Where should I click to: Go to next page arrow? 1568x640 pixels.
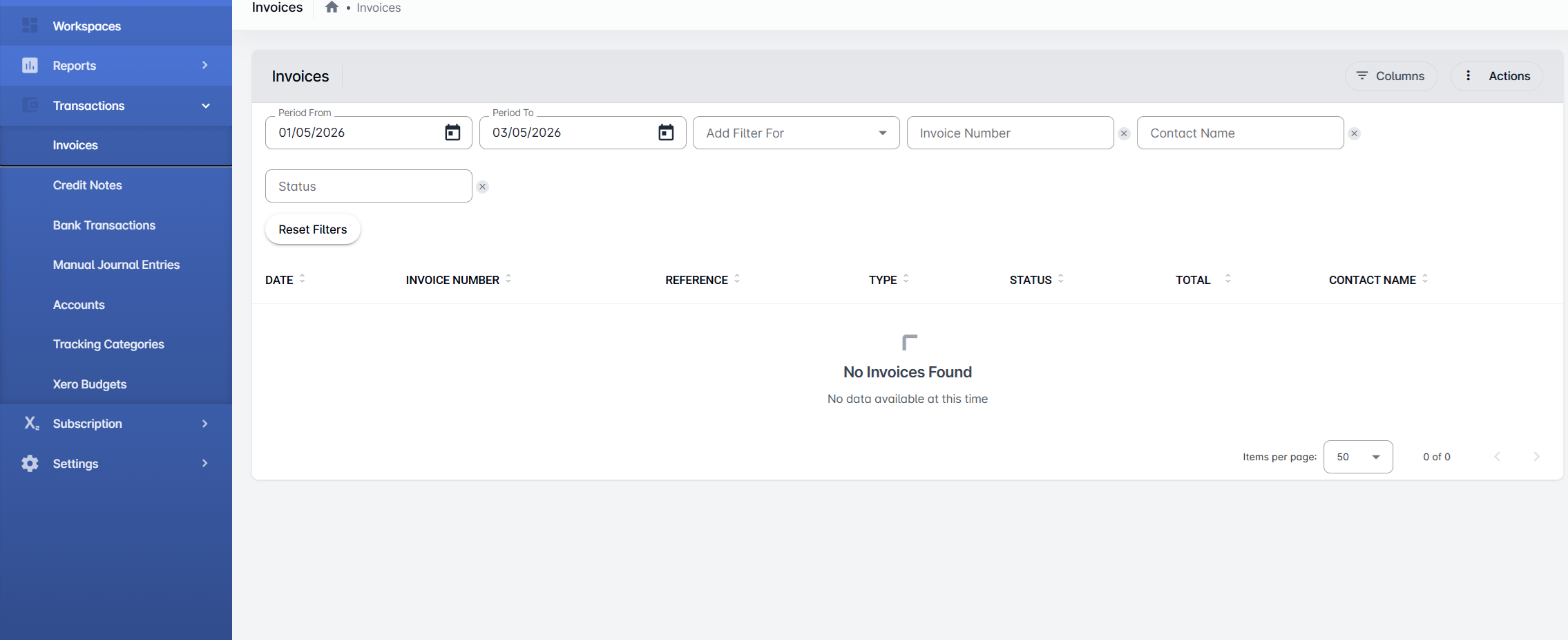point(1536,456)
